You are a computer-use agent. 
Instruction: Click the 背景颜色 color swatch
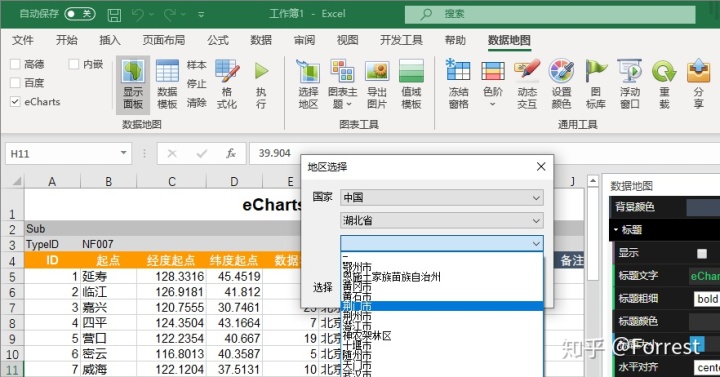click(703, 207)
